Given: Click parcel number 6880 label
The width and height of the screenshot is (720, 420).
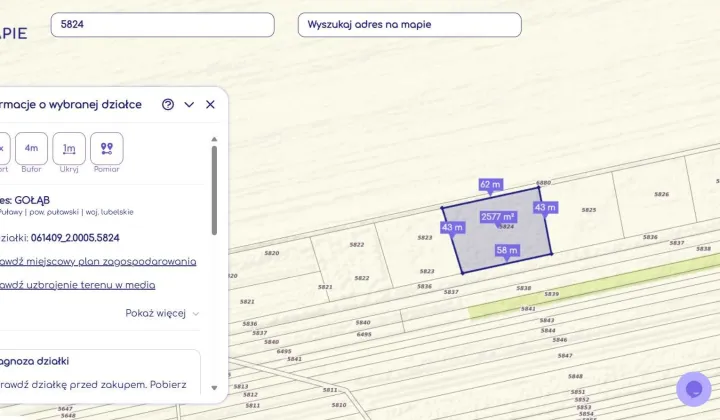Looking at the screenshot, I should [543, 183].
